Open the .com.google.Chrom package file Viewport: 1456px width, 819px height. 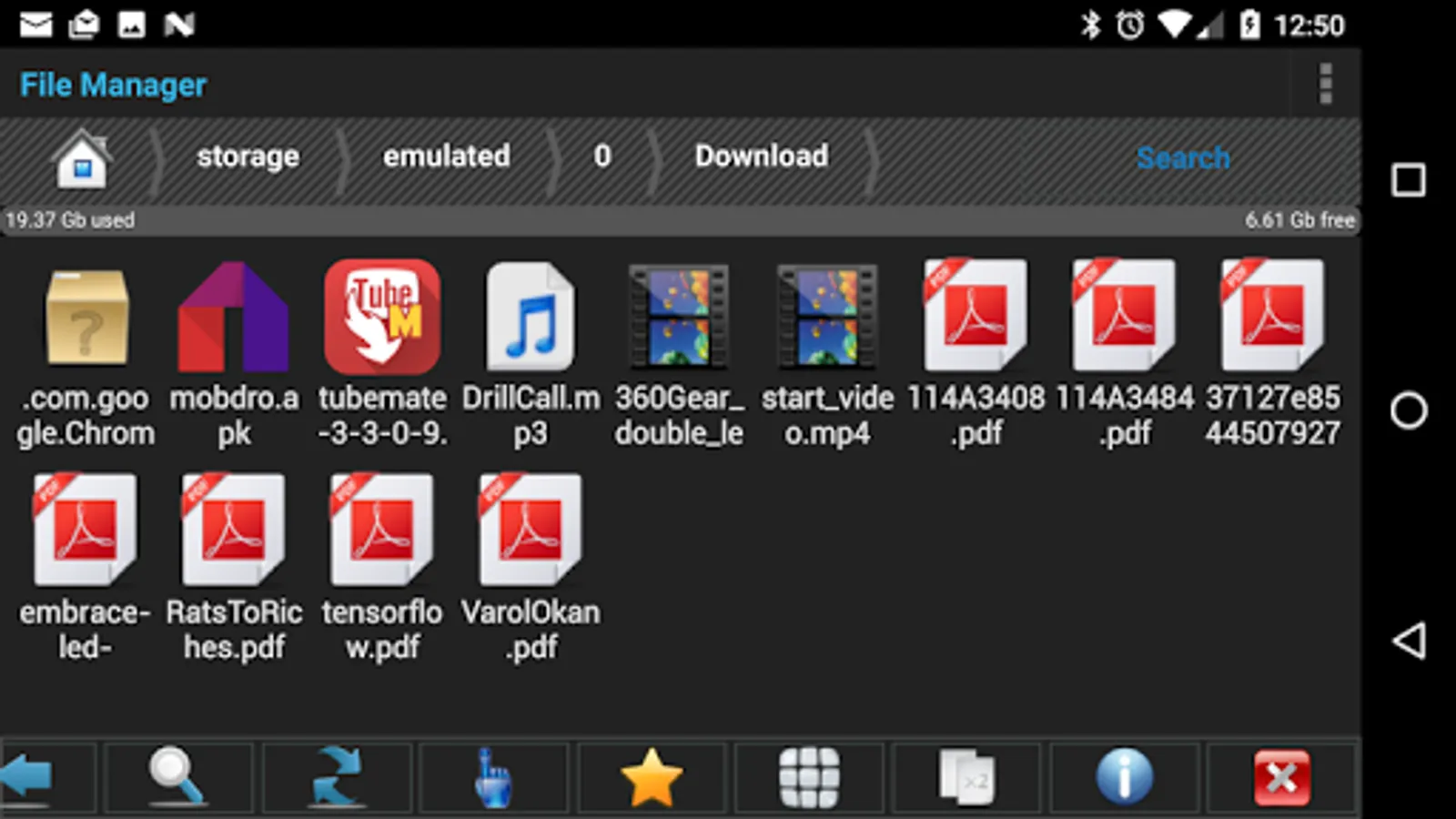point(86,355)
